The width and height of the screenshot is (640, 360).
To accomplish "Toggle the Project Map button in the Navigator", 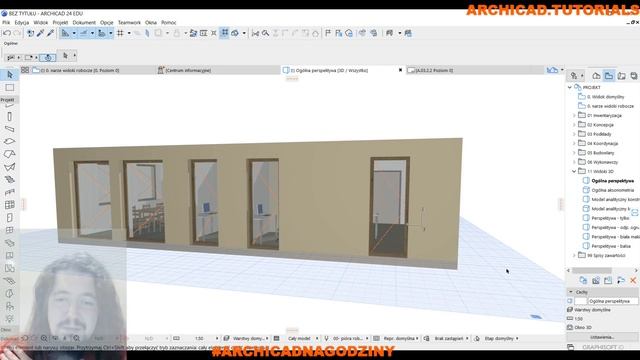I will (596, 76).
